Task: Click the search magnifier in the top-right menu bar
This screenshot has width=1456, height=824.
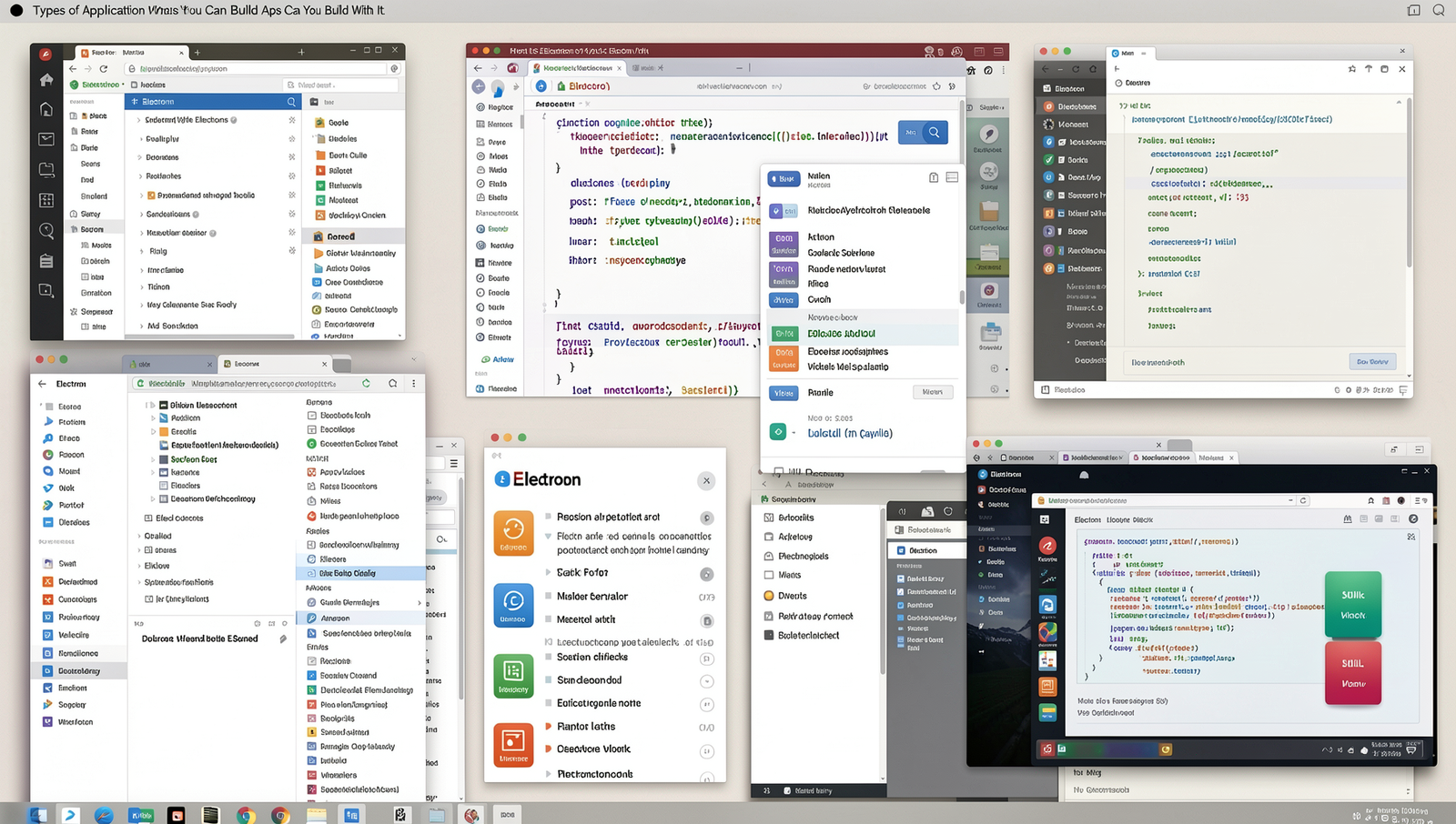Action: click(x=1439, y=10)
